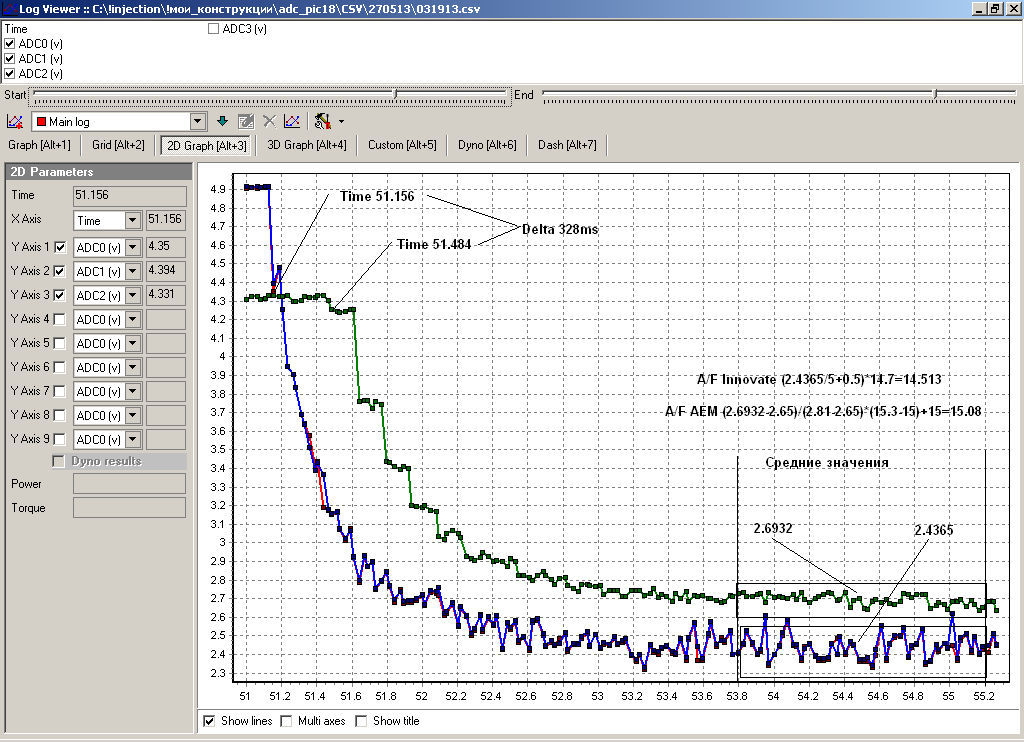Click the Time value field in 2D Parameters
This screenshot has height=742, width=1024.
click(x=129, y=196)
